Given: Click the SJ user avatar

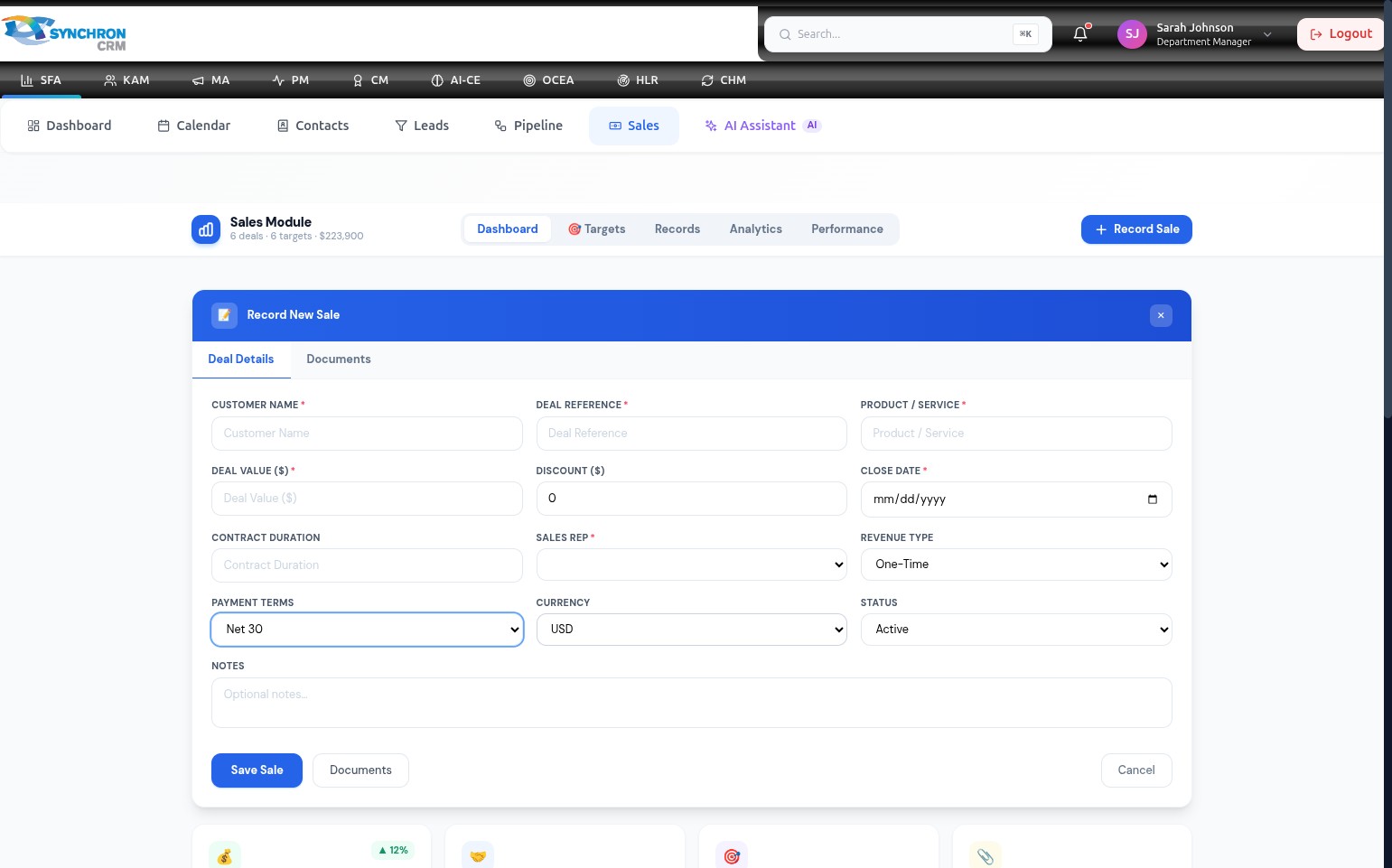Looking at the screenshot, I should click(1132, 34).
